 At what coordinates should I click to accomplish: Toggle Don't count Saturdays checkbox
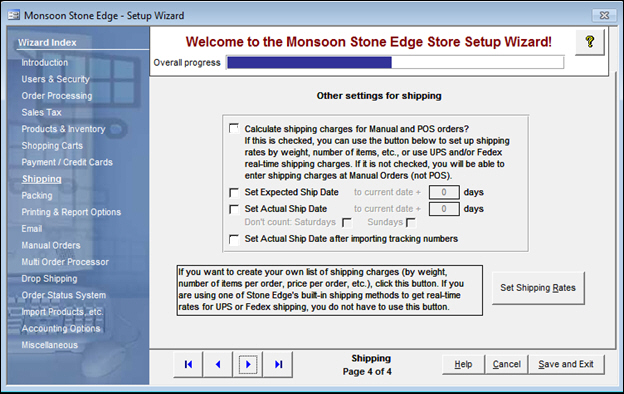(x=347, y=222)
